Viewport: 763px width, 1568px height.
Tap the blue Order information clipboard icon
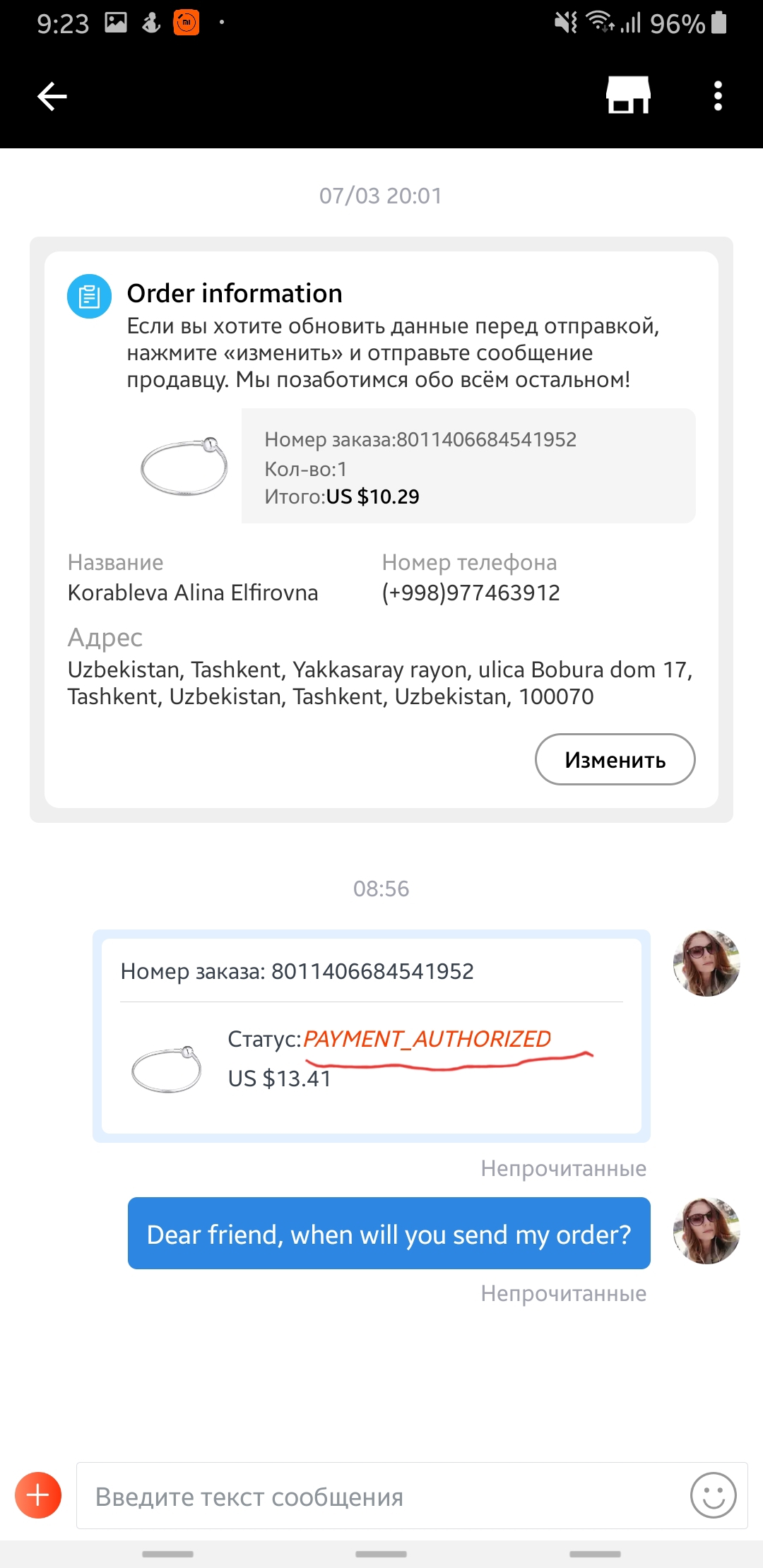[89, 296]
